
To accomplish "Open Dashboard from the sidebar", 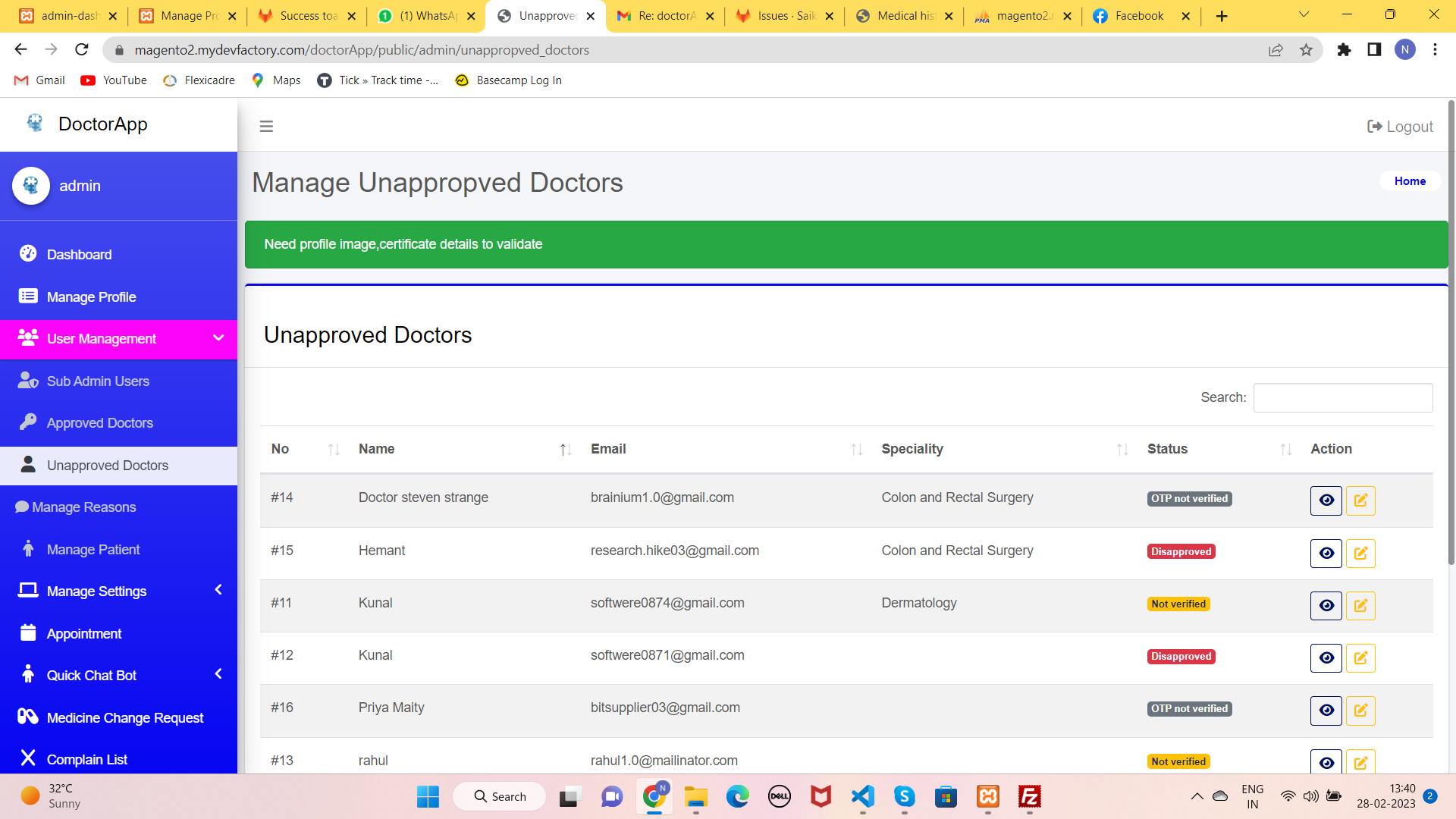I will [x=79, y=255].
